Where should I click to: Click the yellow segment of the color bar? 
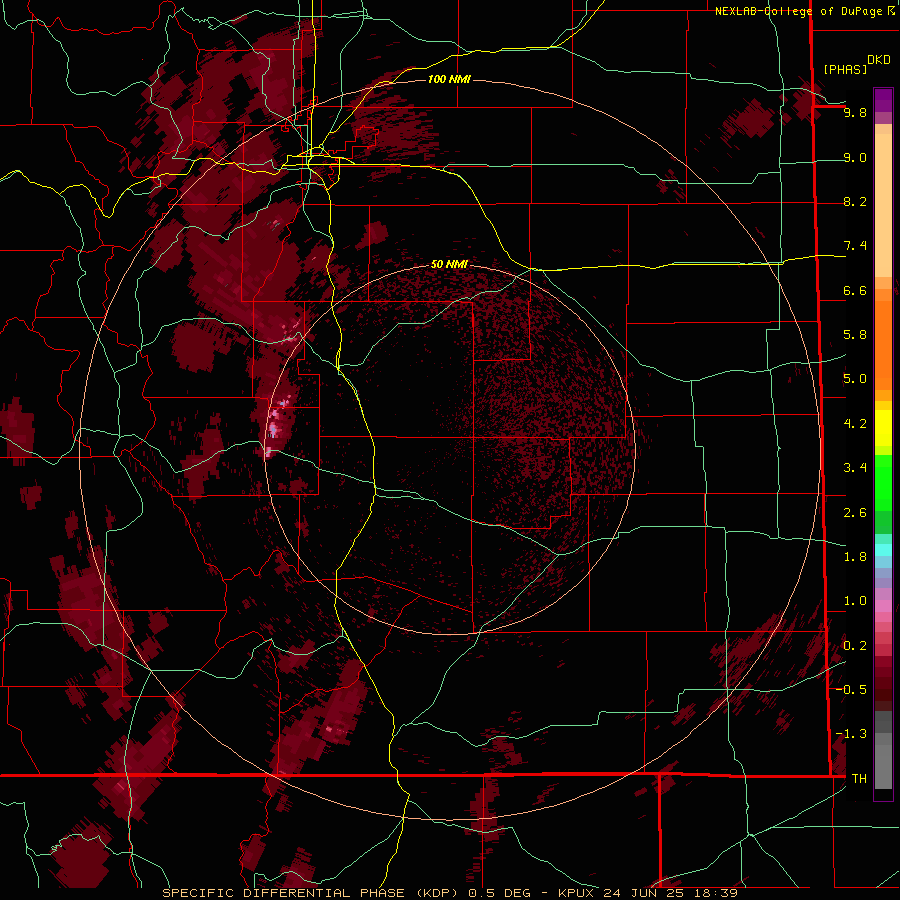click(883, 428)
